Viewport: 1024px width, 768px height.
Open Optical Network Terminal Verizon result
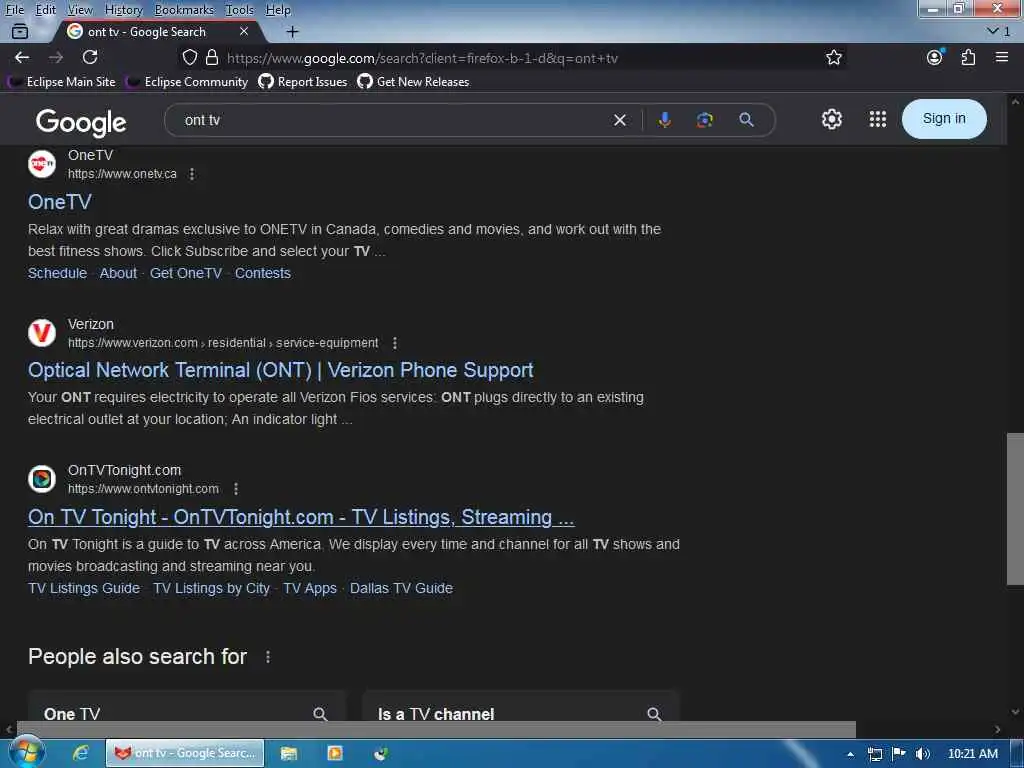[280, 370]
